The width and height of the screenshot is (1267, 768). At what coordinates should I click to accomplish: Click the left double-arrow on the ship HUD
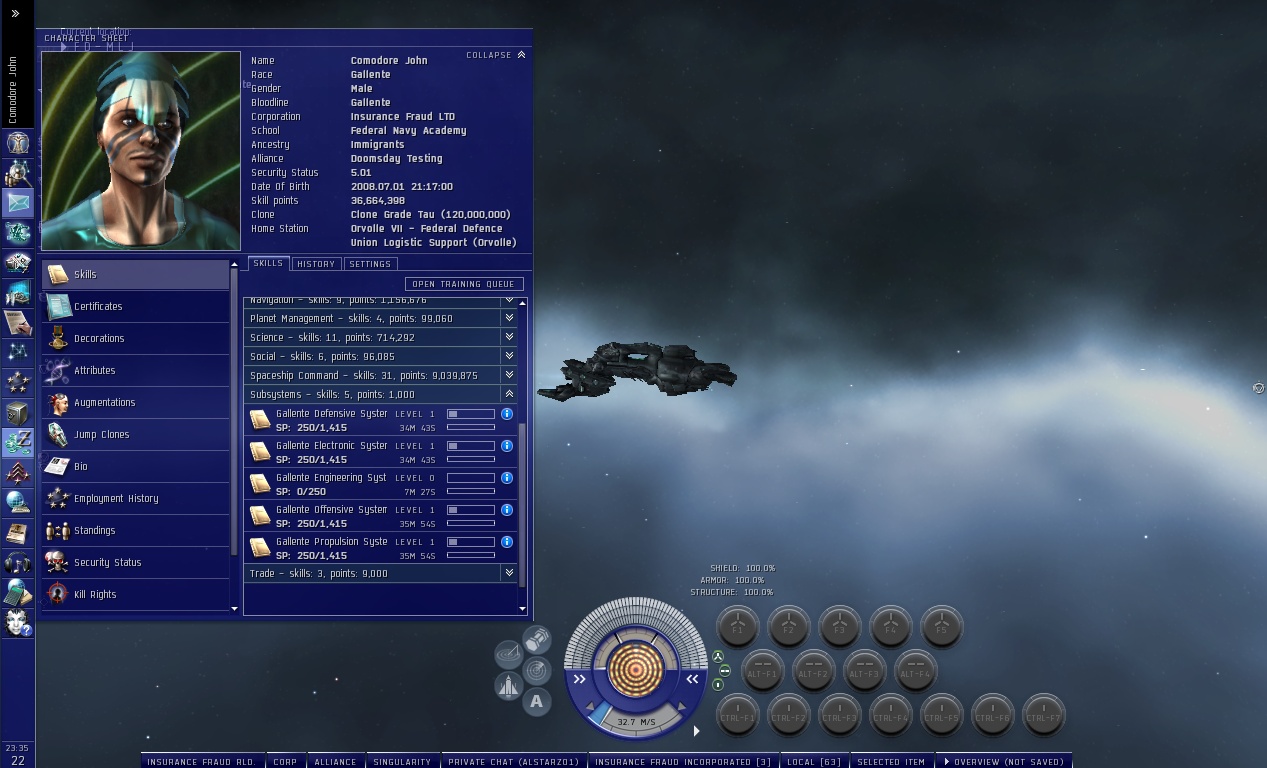tap(579, 679)
